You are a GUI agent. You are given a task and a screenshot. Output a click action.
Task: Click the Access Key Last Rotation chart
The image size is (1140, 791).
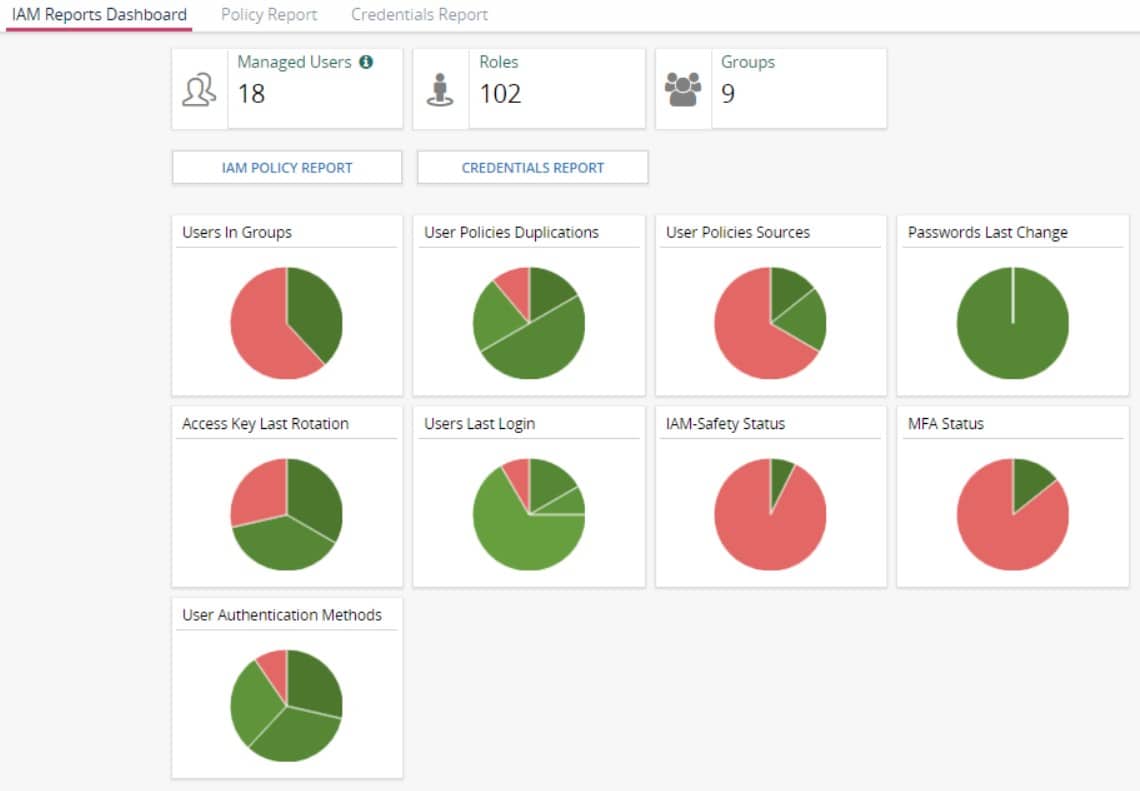pos(287,514)
